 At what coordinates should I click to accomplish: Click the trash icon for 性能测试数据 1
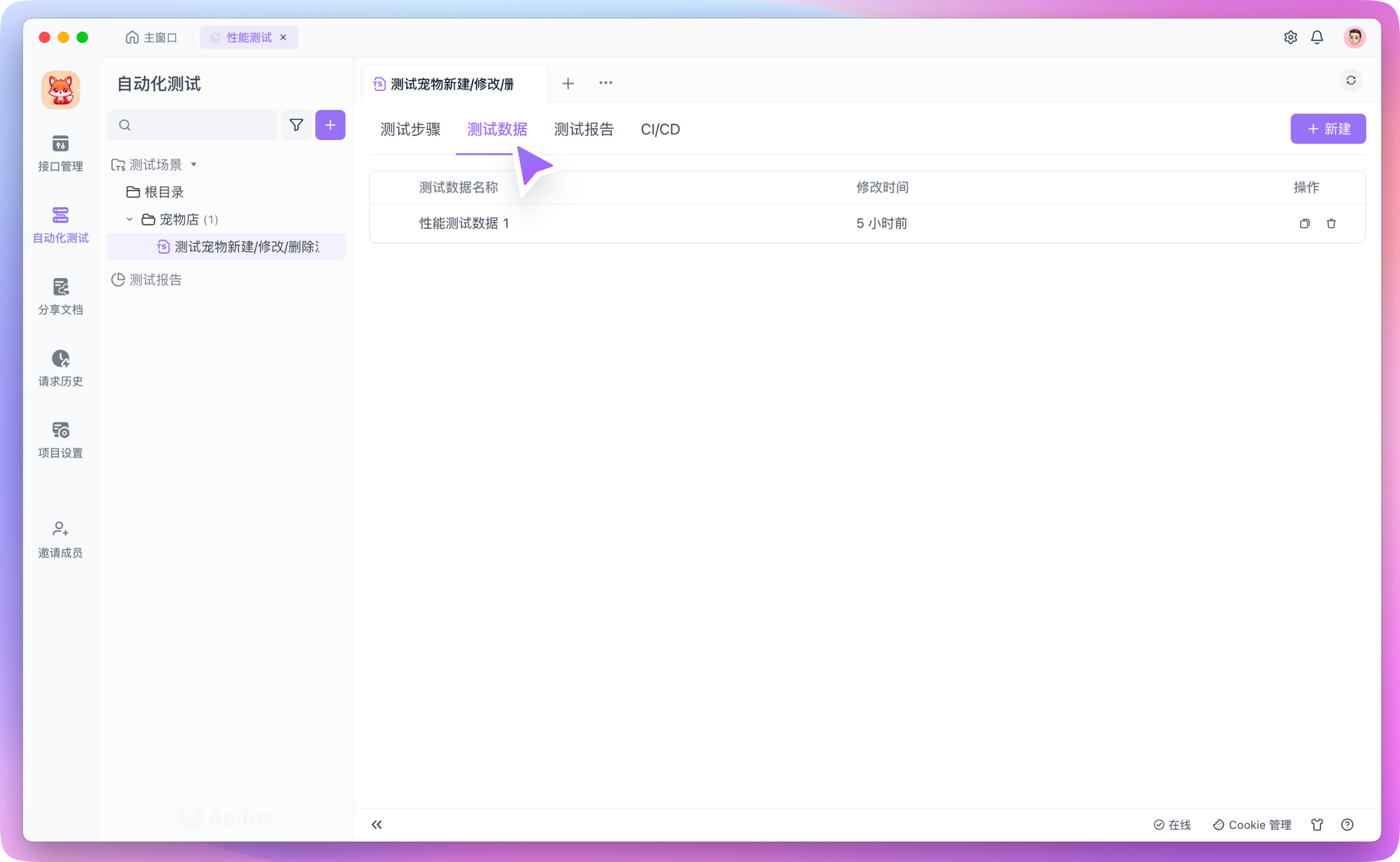tap(1331, 224)
